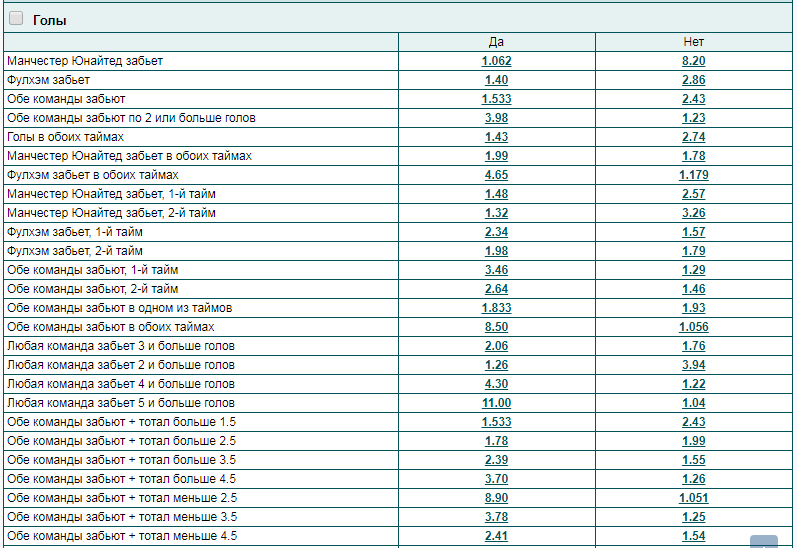Choose Нет 3.94 for Любая команда забьет 2 и больше голов
Image resolution: width=797 pixels, height=548 pixels.
pyautogui.click(x=693, y=365)
